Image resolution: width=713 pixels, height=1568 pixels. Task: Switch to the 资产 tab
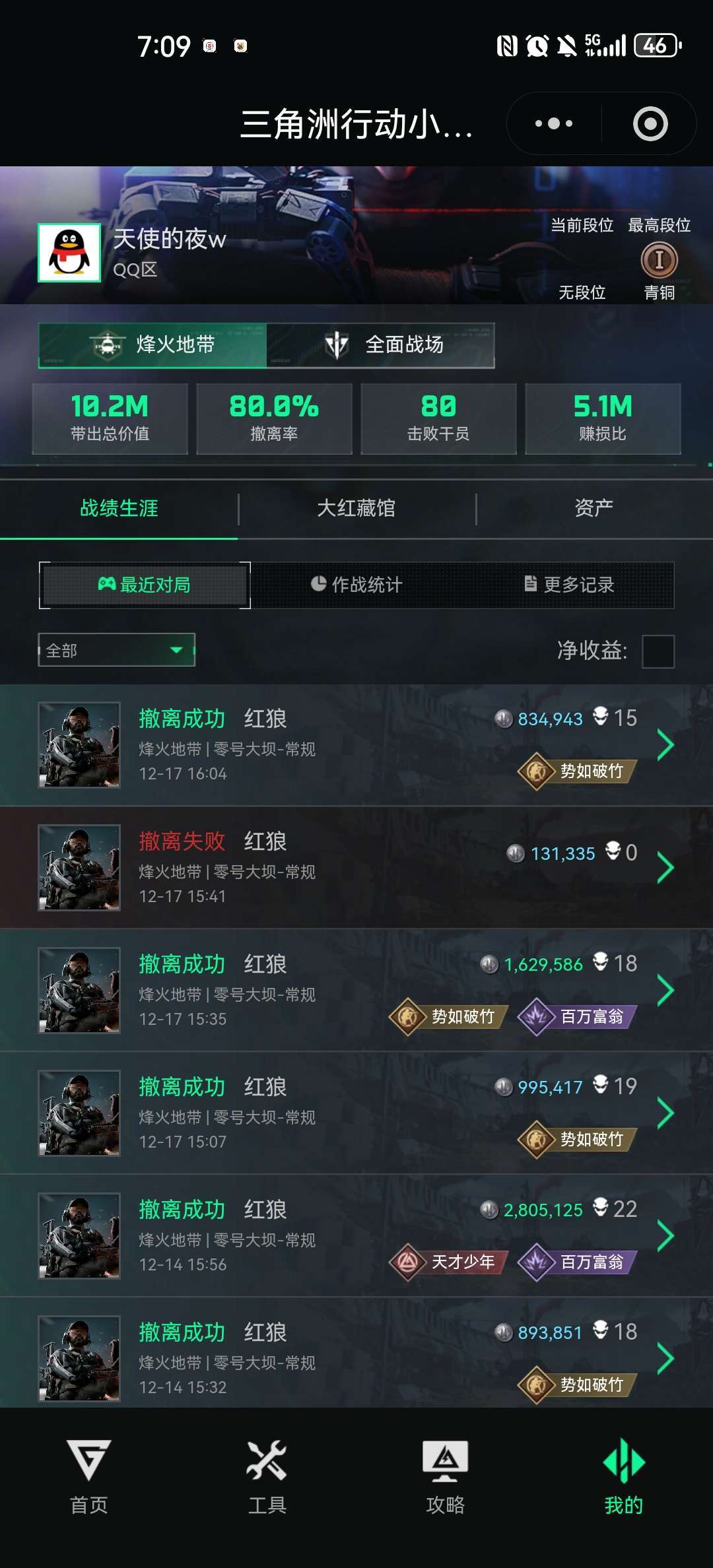pos(594,508)
